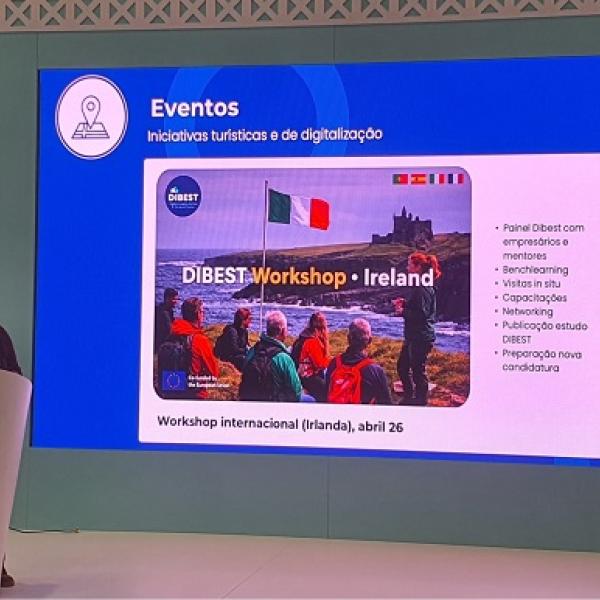Select the Networking bullet item
The width and height of the screenshot is (600, 600).
(x=531, y=312)
